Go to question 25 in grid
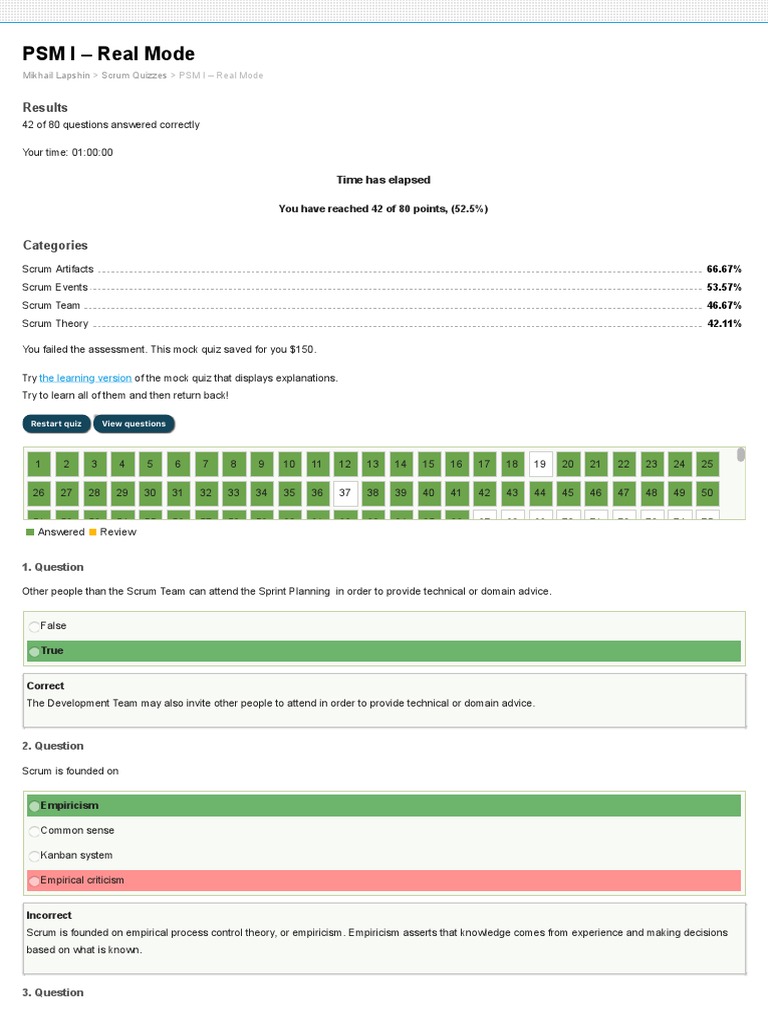Image resolution: width=768 pixels, height=1024 pixels. [707, 464]
